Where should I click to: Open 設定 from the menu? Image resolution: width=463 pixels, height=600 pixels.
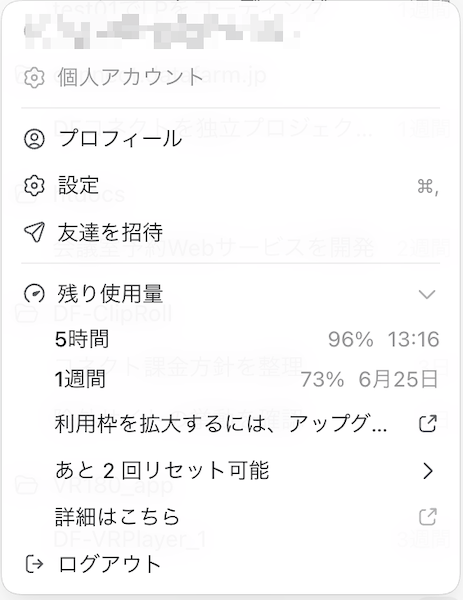(231, 186)
